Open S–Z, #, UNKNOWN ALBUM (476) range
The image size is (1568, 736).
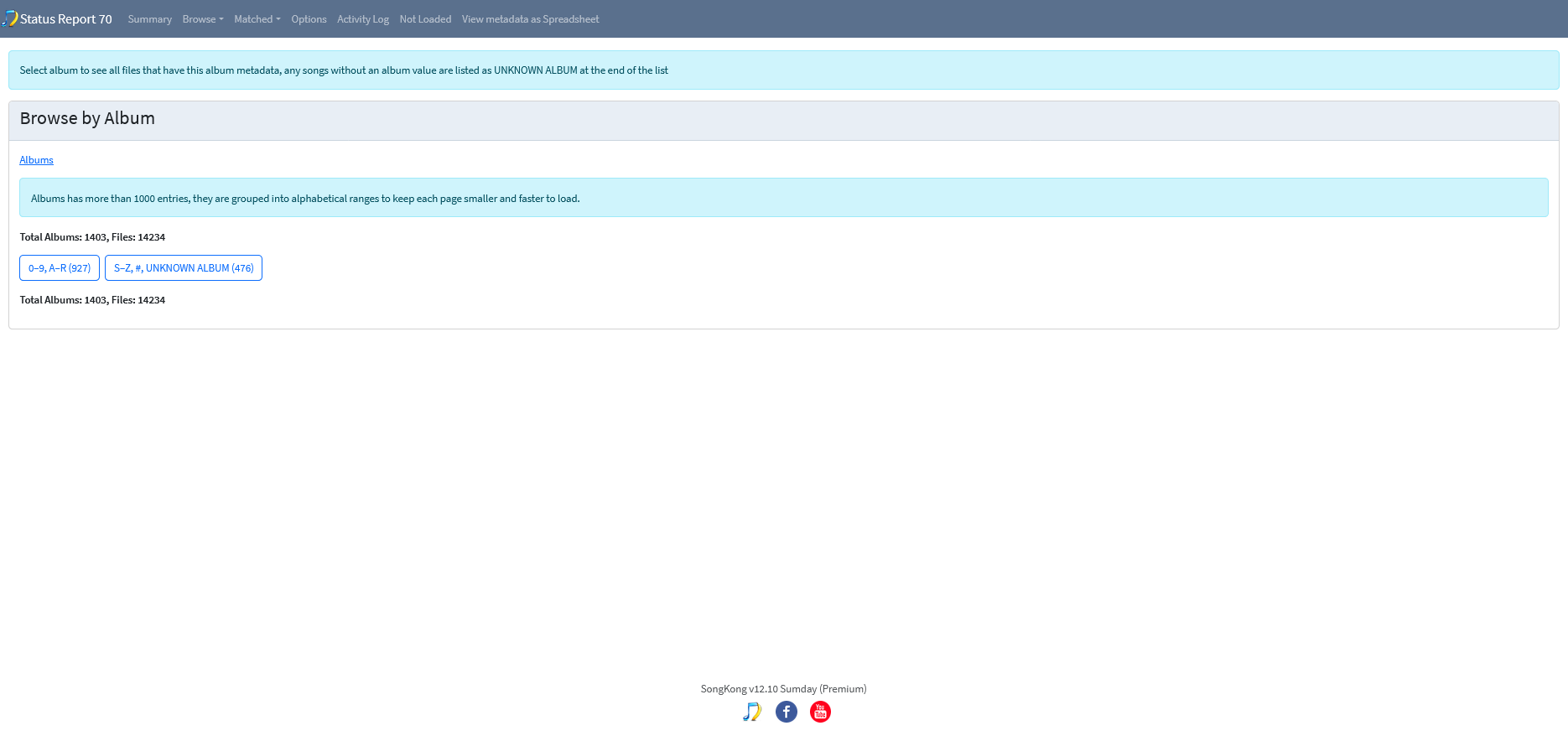pyautogui.click(x=184, y=268)
